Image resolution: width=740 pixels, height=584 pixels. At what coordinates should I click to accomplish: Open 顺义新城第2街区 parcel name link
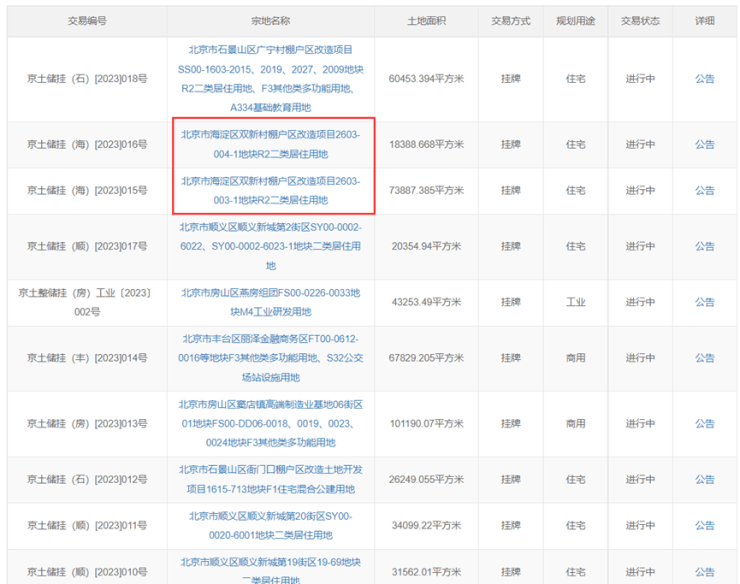click(x=271, y=246)
